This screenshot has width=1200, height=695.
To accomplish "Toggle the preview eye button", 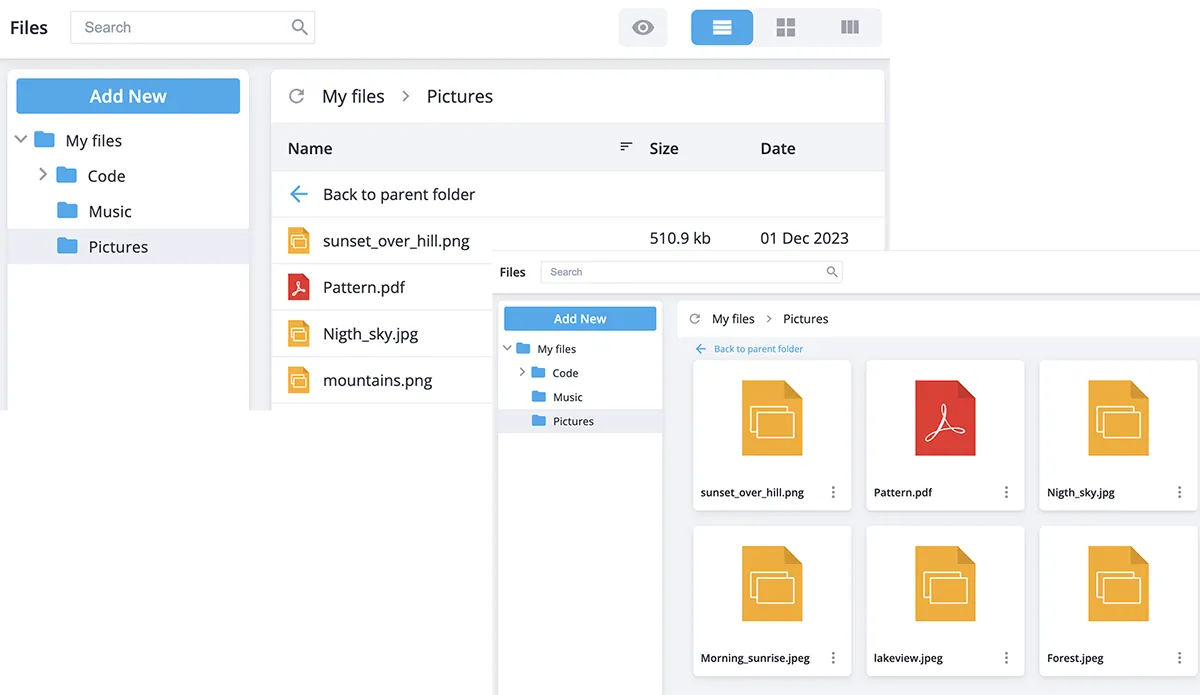I will click(x=643, y=27).
